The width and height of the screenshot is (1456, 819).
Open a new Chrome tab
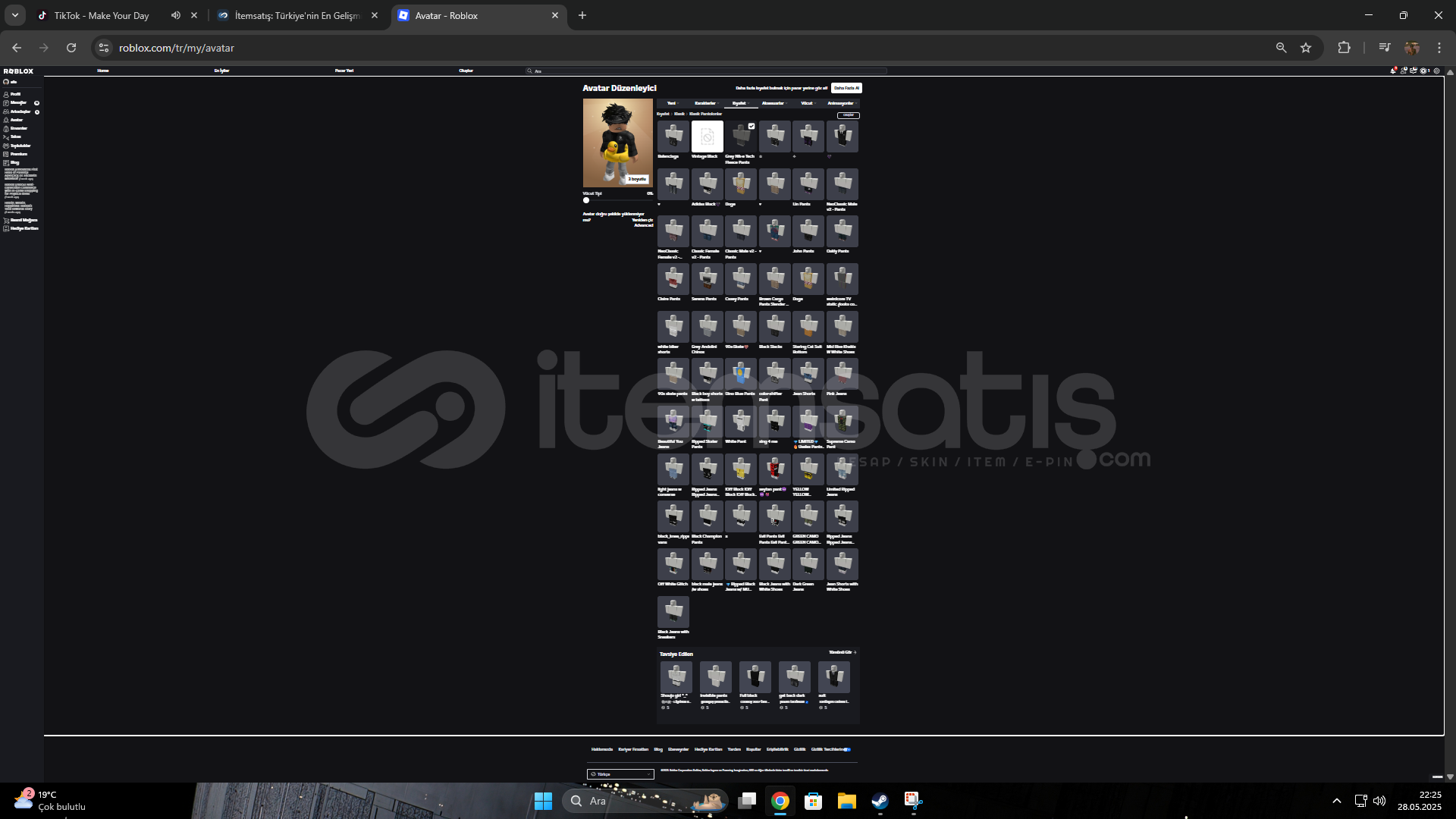[x=582, y=15]
